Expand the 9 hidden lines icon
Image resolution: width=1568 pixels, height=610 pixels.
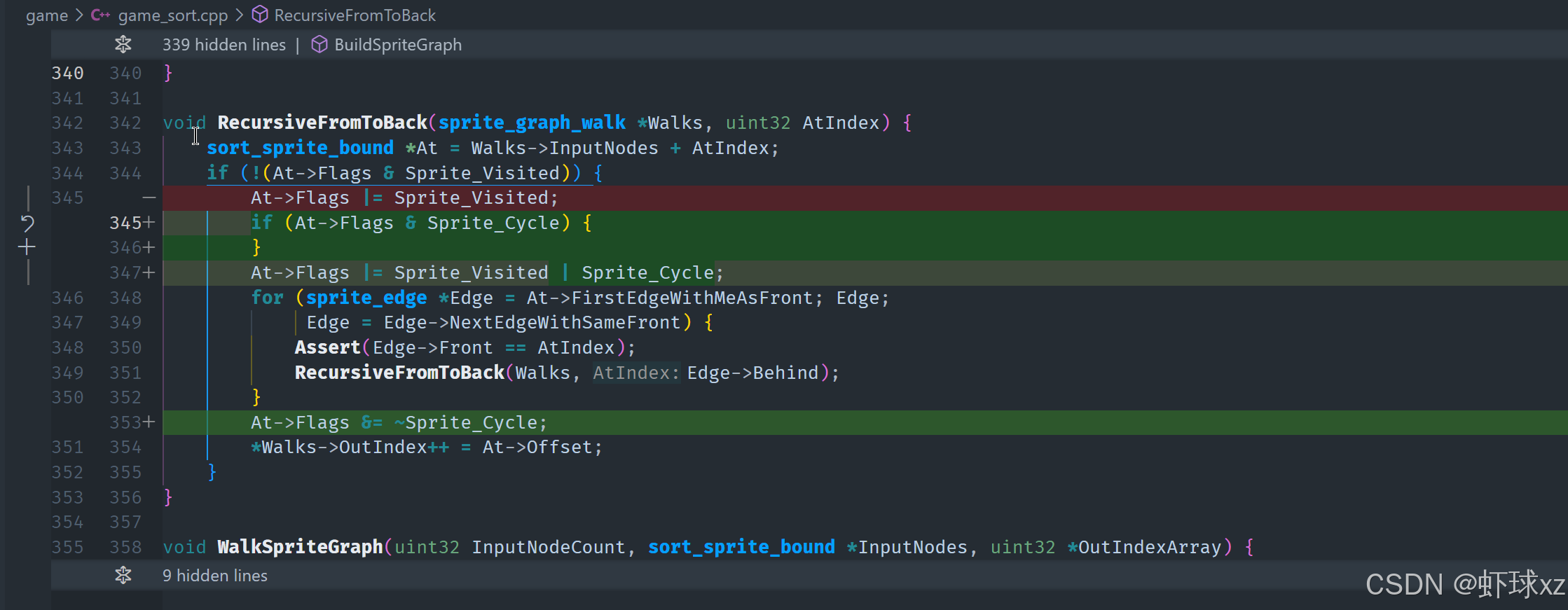point(123,576)
